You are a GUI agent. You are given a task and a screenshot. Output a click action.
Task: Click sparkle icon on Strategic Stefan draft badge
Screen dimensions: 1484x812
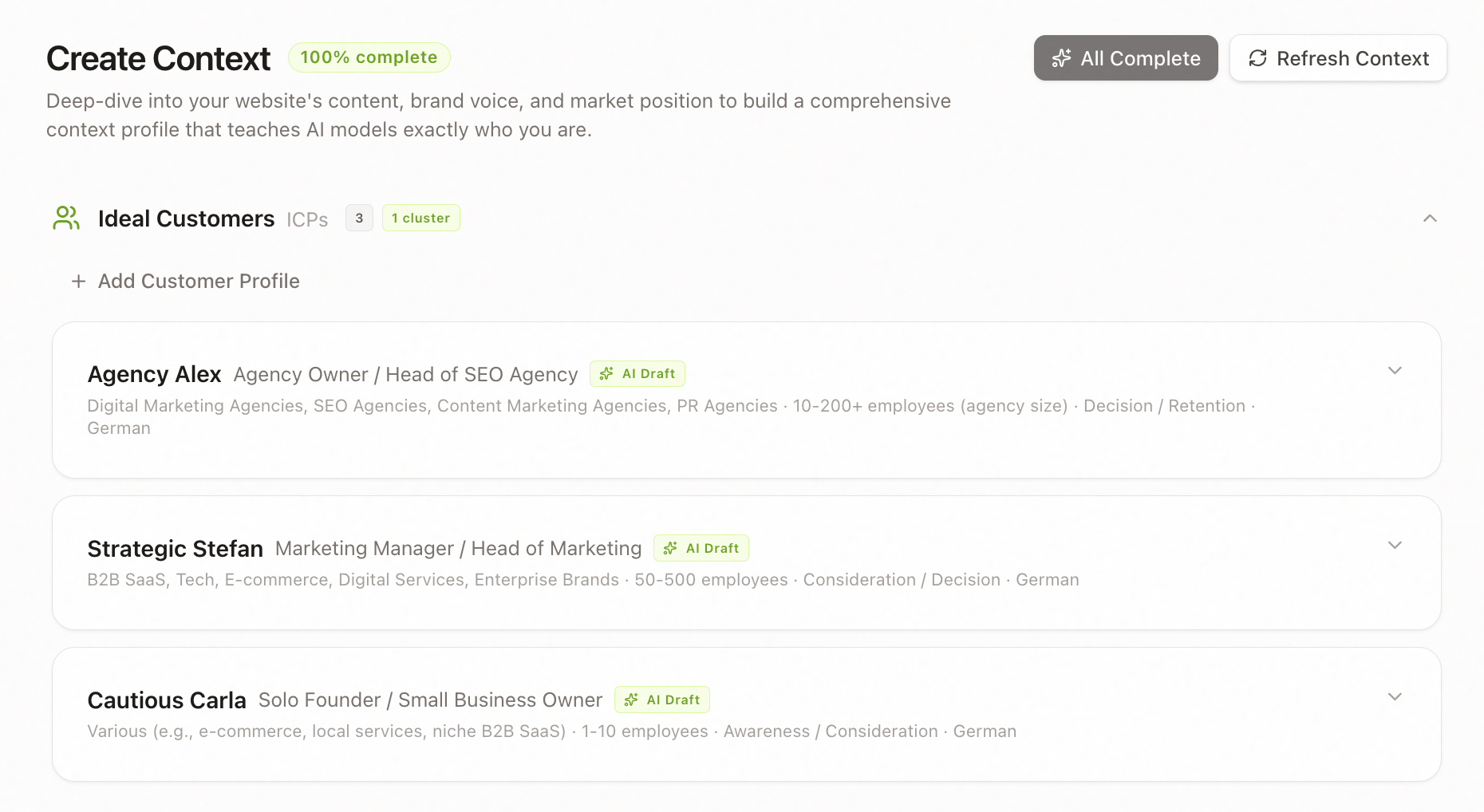pyautogui.click(x=670, y=548)
